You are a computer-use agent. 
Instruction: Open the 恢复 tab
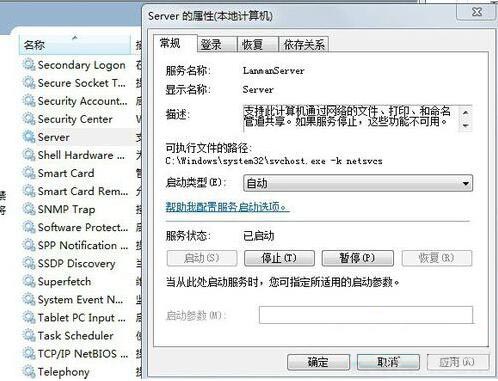pyautogui.click(x=257, y=44)
